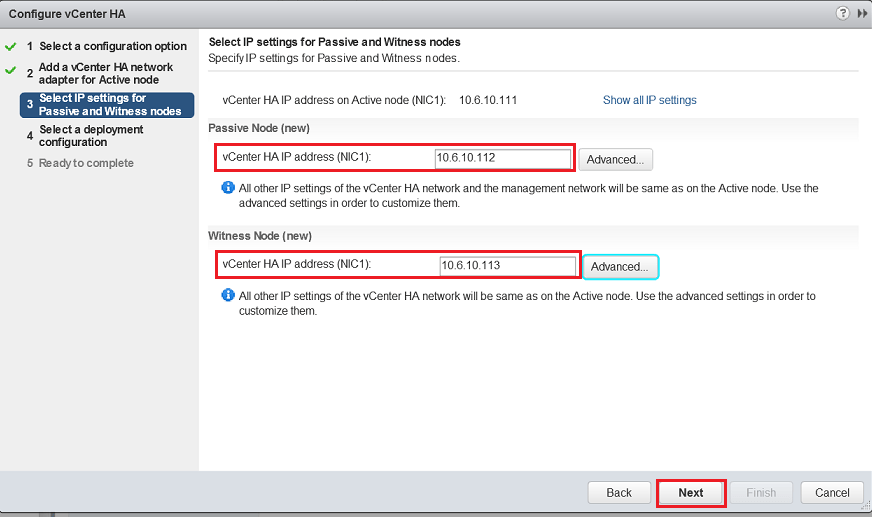872x517 pixels.
Task: Click the info icon under Passive Node
Action: pyautogui.click(x=227, y=188)
